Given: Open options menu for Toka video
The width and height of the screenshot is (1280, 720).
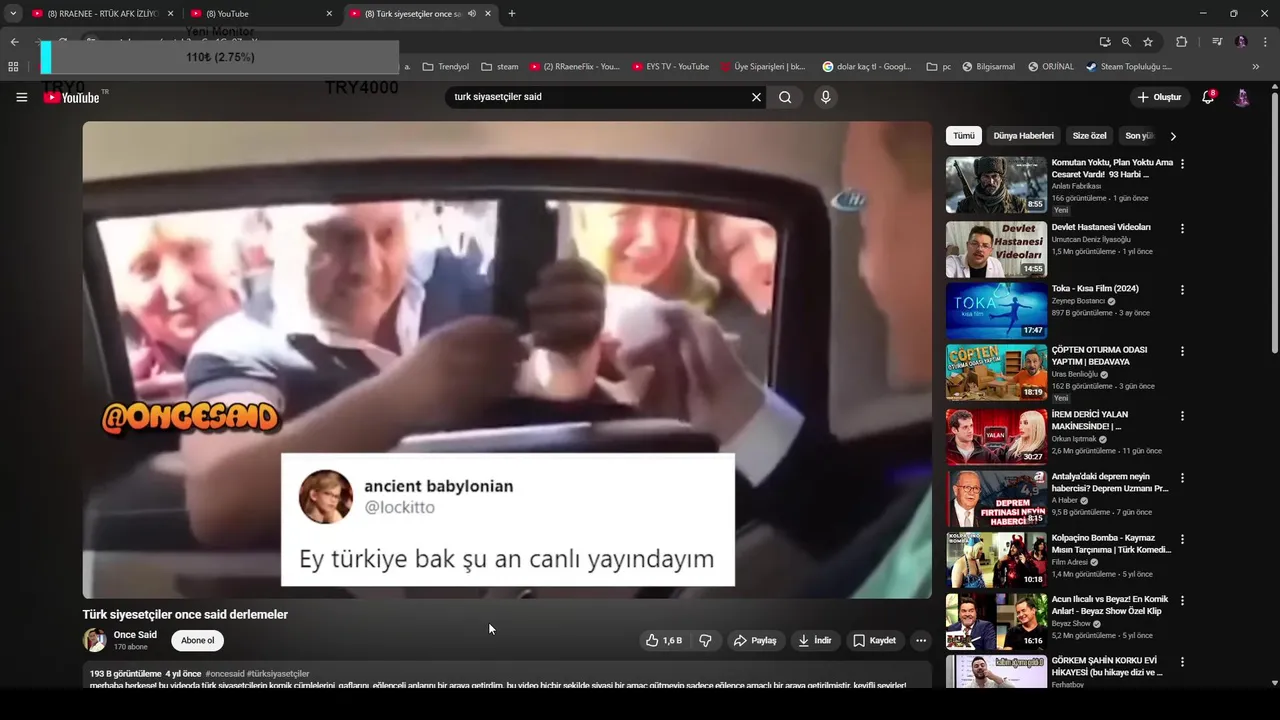Looking at the screenshot, I should pyautogui.click(x=1182, y=290).
